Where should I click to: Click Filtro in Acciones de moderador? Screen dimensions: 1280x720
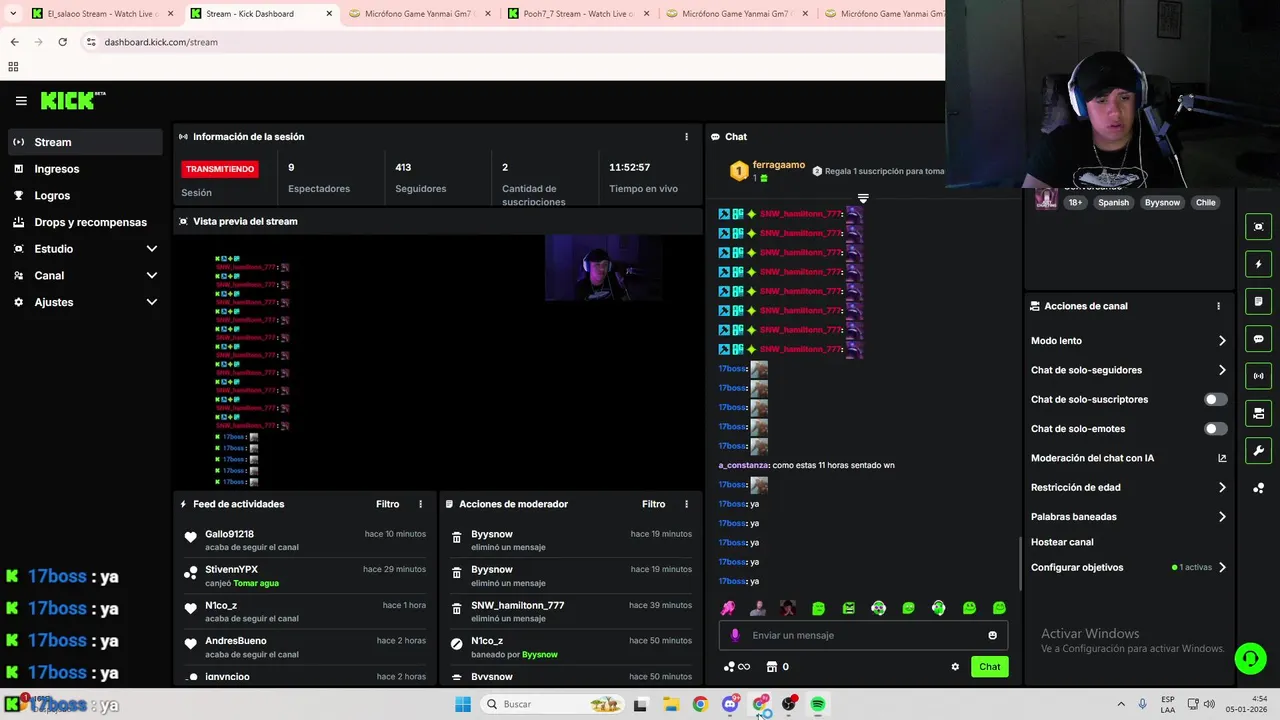653,504
